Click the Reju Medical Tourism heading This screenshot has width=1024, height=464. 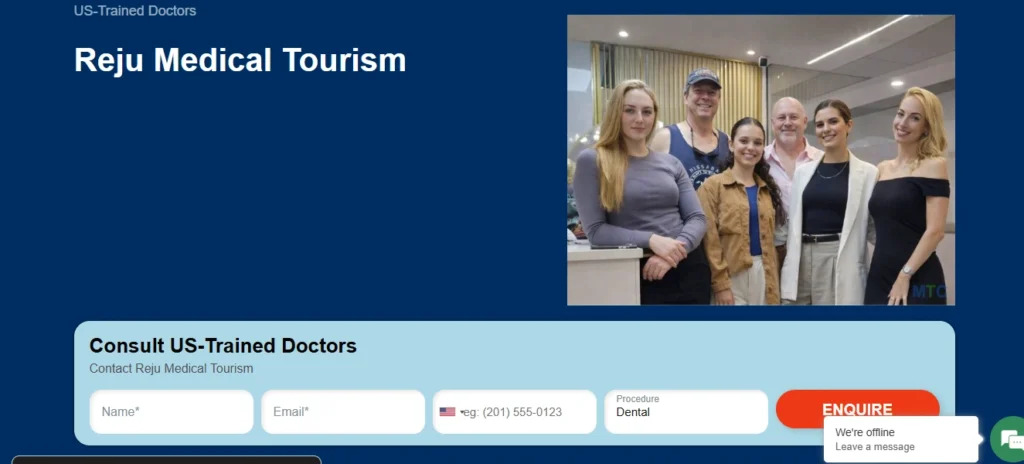point(240,60)
